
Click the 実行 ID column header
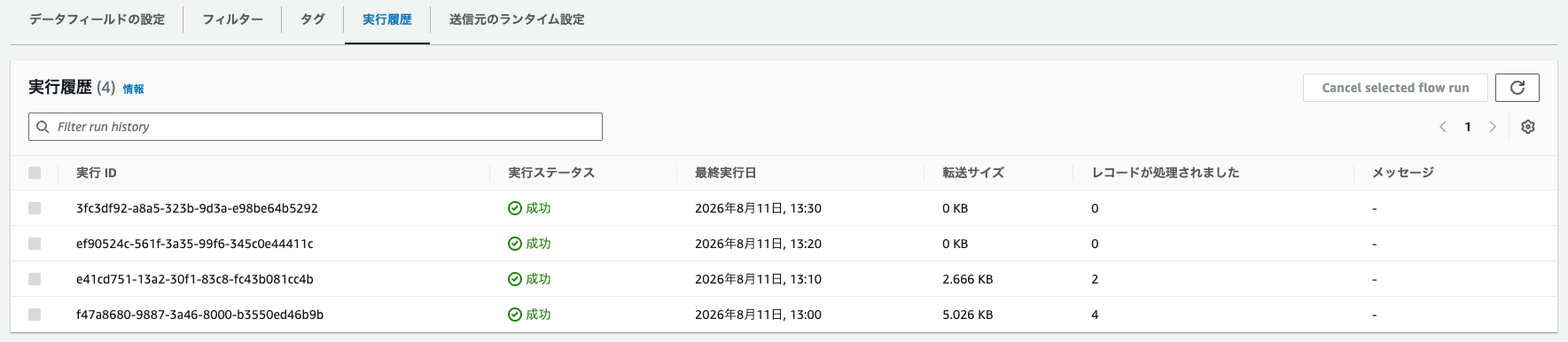(97, 173)
